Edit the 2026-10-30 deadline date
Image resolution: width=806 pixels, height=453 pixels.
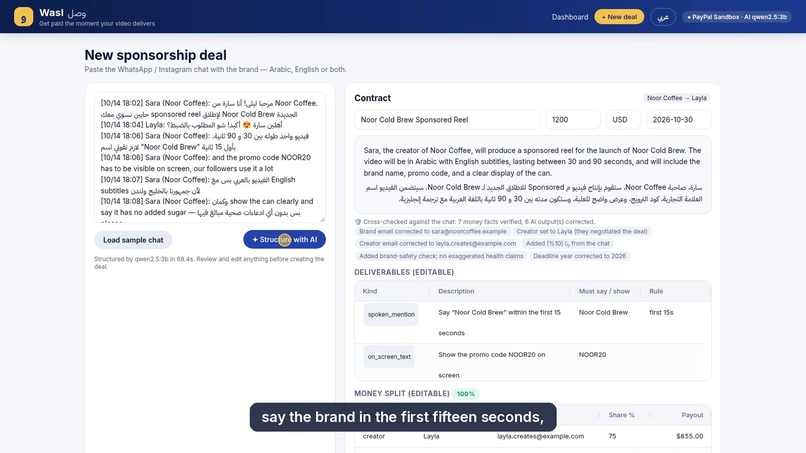tap(679, 119)
